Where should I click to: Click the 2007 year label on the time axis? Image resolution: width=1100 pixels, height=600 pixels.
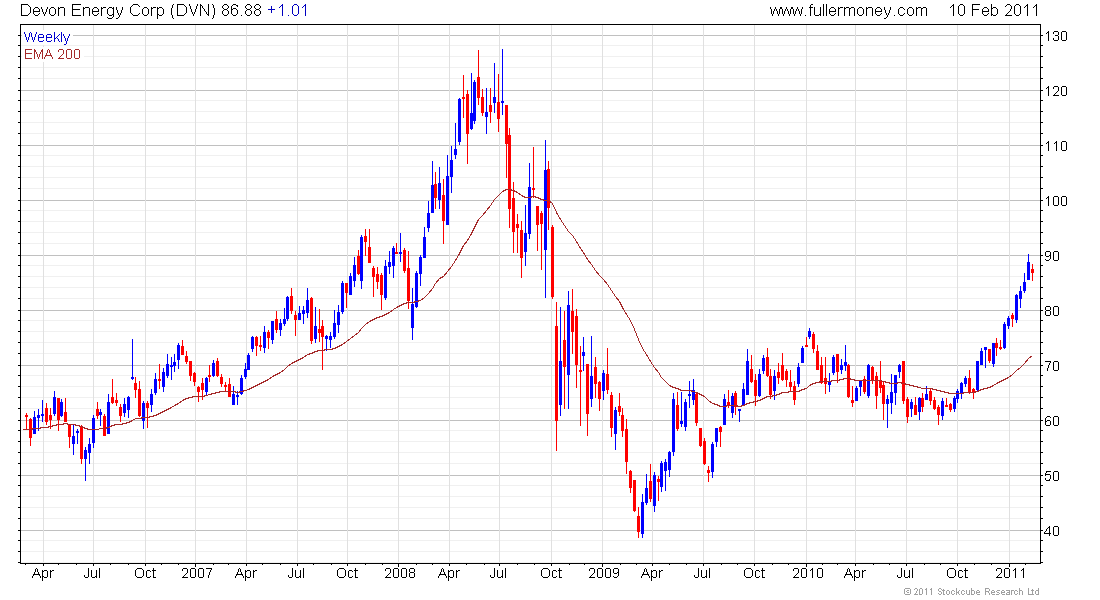pyautogui.click(x=196, y=574)
